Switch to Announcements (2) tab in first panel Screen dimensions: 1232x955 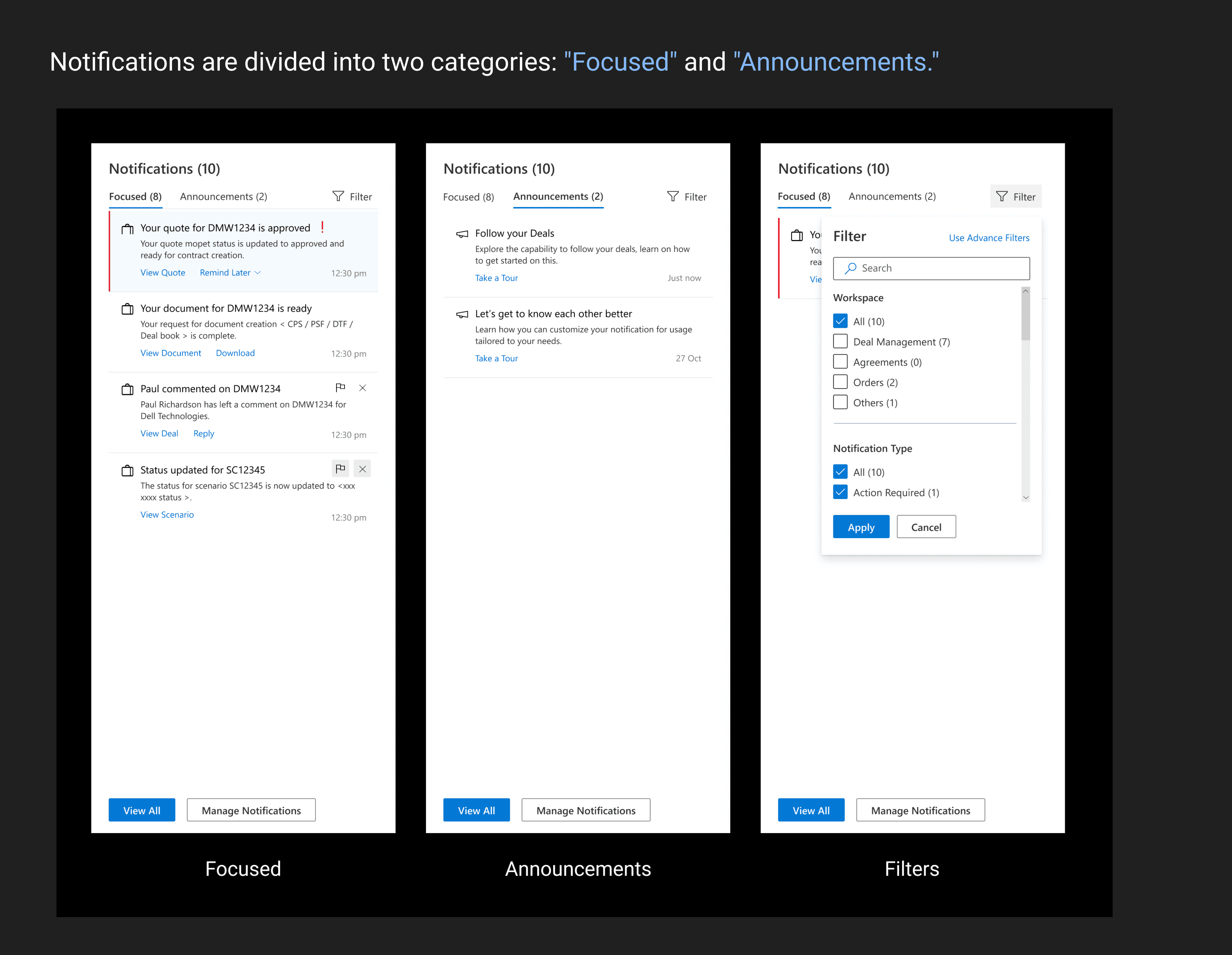click(x=223, y=196)
